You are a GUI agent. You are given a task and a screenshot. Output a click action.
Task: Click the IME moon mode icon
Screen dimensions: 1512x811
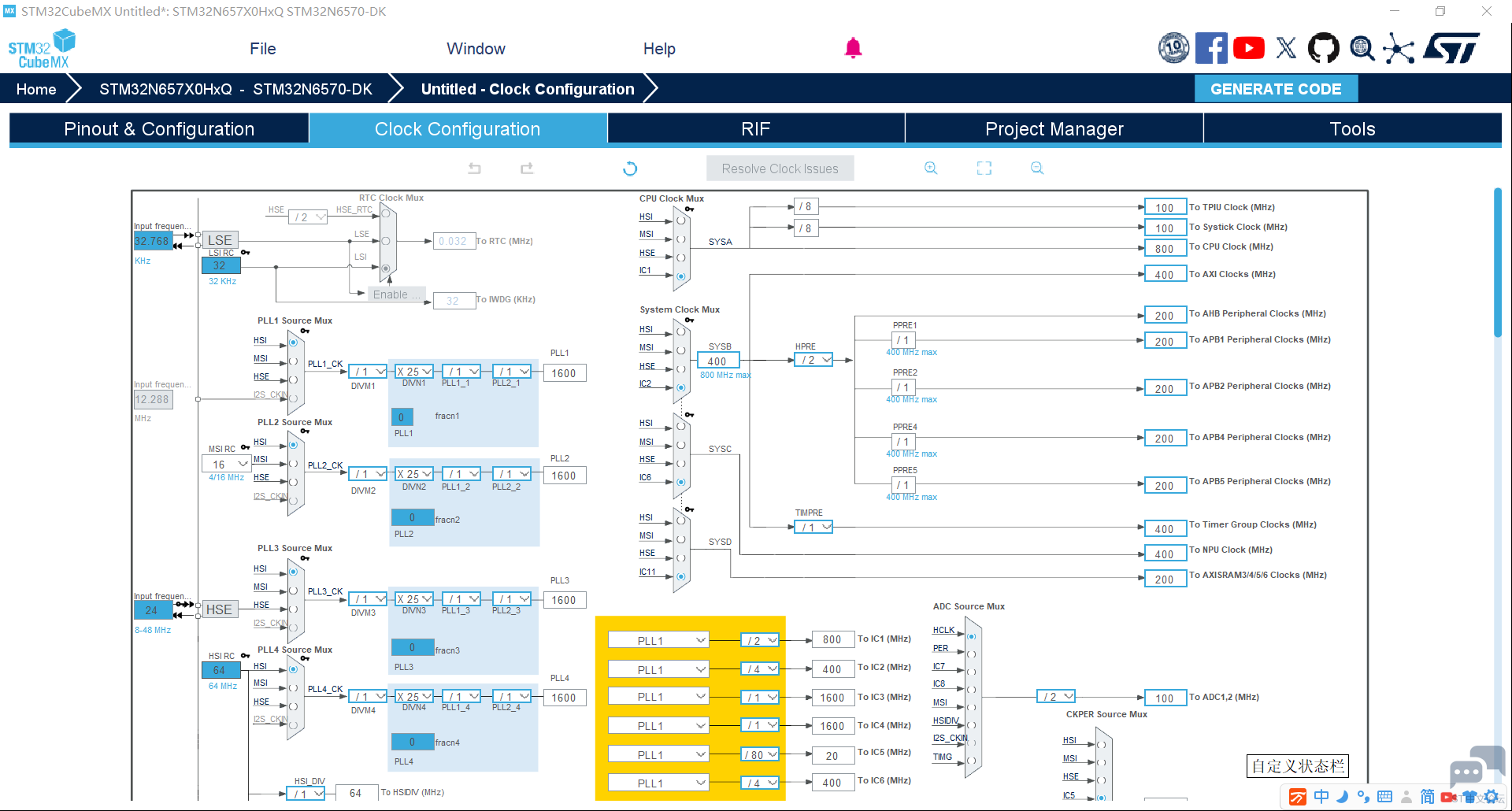1343,797
